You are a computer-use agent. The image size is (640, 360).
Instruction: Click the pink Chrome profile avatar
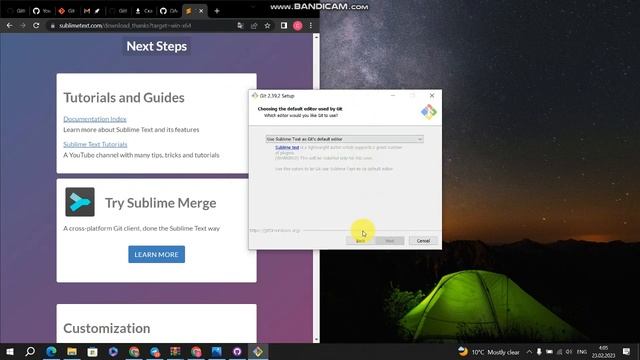click(298, 26)
